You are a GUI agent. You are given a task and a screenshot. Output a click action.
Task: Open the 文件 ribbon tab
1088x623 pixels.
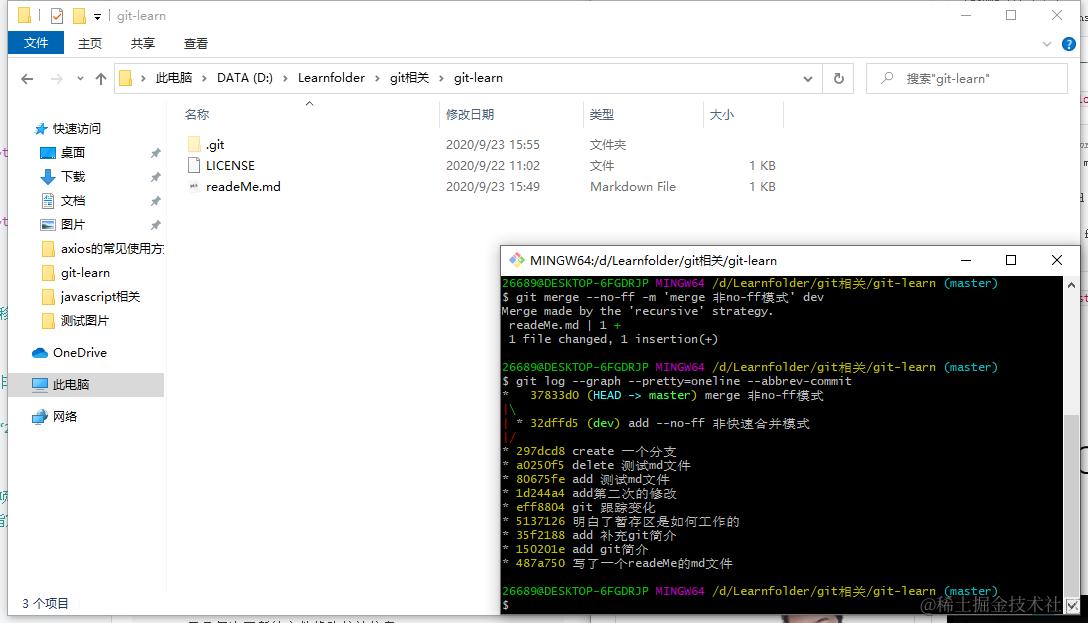click(36, 43)
